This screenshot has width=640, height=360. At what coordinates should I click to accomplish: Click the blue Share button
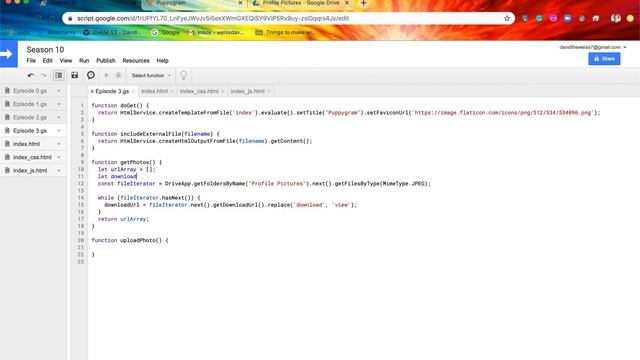click(x=604, y=59)
